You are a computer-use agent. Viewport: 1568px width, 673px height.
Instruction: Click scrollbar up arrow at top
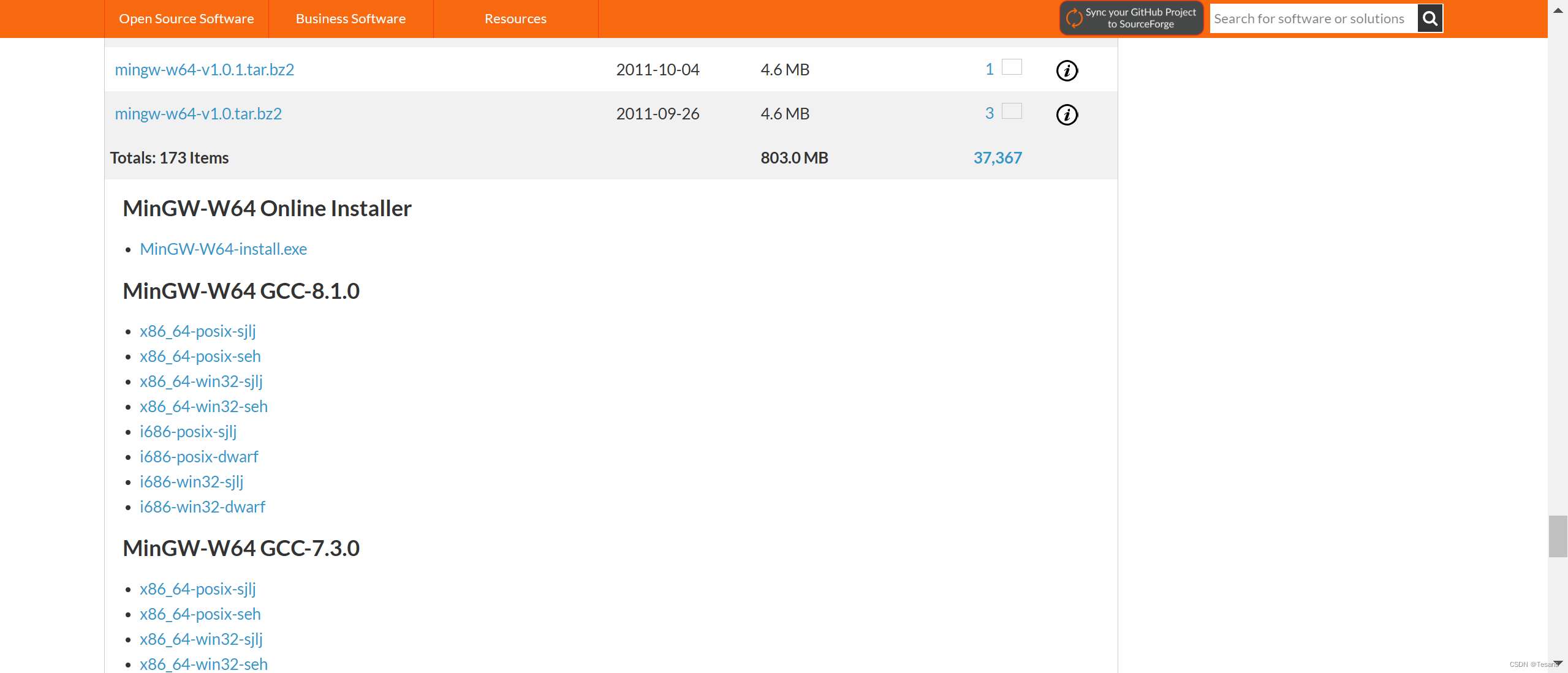[x=1558, y=10]
